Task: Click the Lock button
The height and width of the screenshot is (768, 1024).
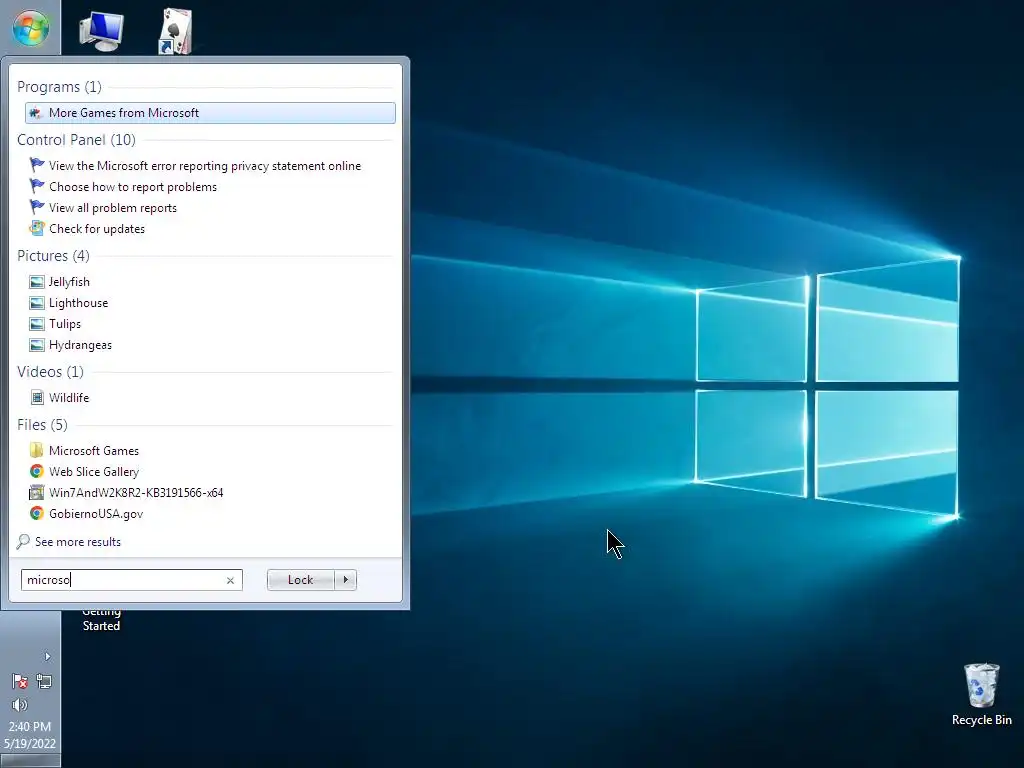Action: [x=300, y=580]
